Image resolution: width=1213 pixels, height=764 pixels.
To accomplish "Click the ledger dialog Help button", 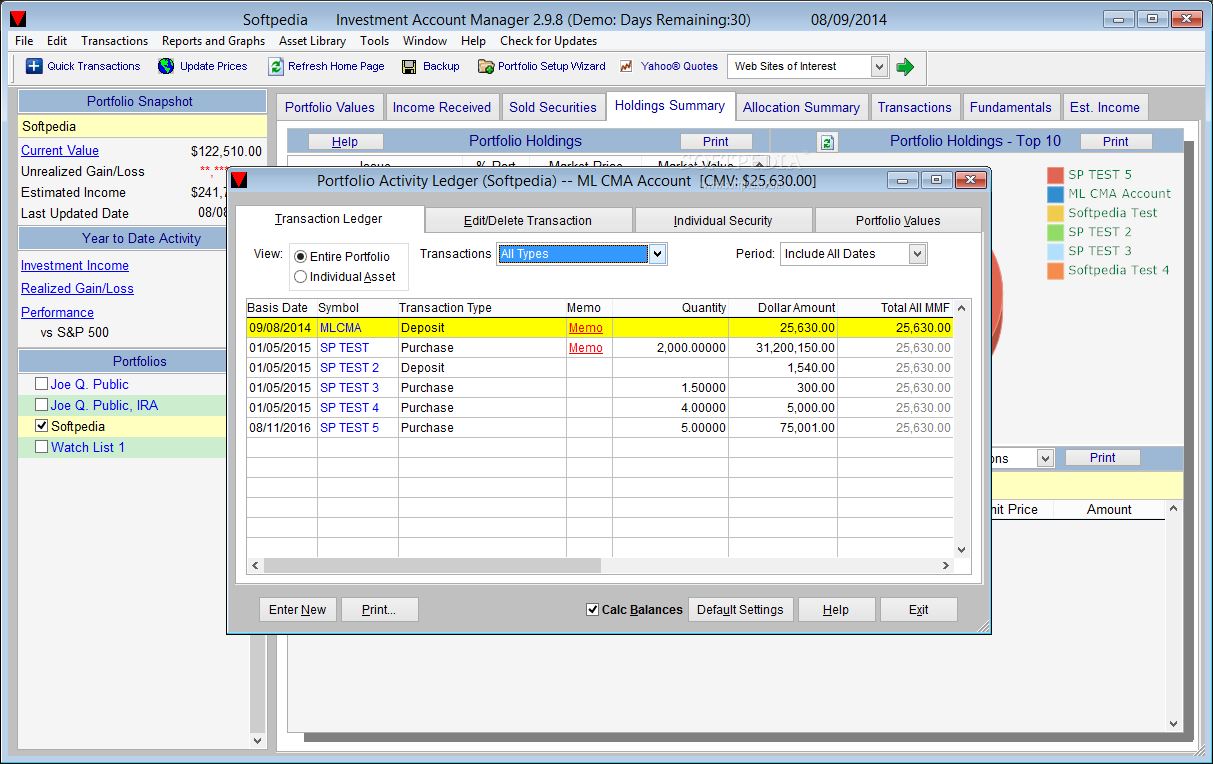I will [836, 610].
